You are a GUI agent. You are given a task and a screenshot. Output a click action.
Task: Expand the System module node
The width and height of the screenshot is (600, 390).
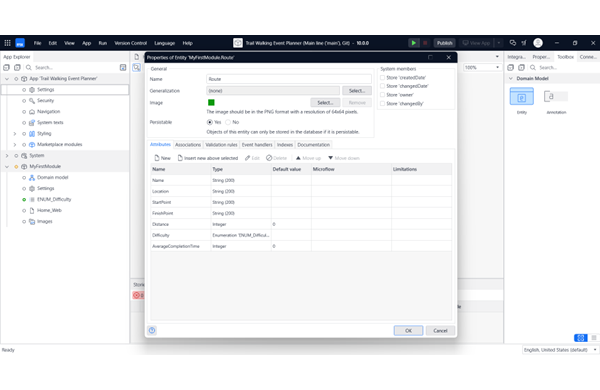point(7,155)
